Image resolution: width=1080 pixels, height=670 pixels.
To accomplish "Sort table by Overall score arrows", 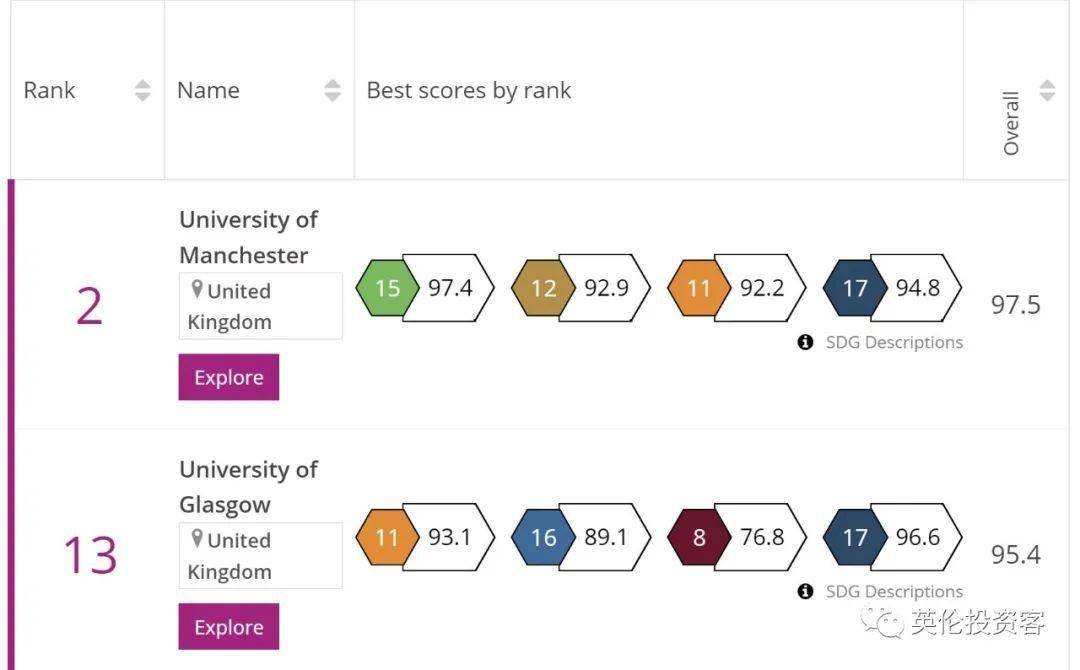I will (x=1047, y=90).
